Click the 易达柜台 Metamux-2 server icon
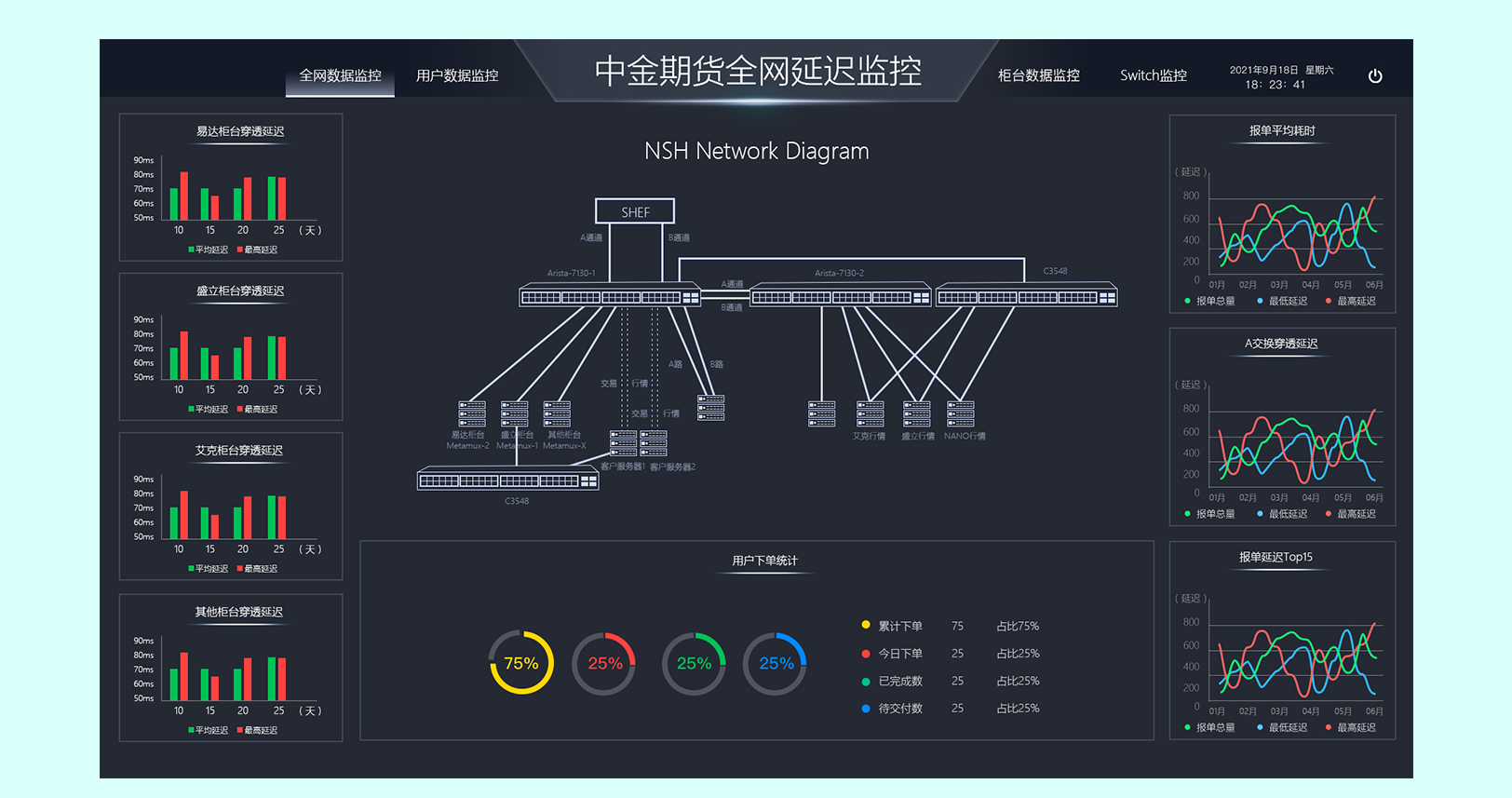1512x798 pixels. click(472, 413)
